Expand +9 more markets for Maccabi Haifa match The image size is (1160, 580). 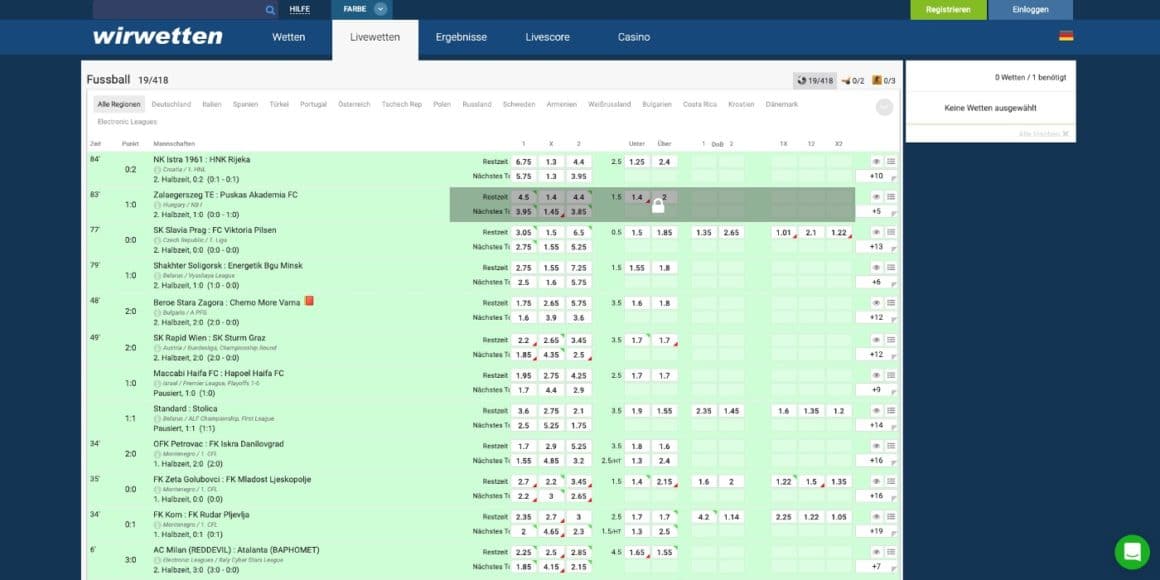pos(877,390)
